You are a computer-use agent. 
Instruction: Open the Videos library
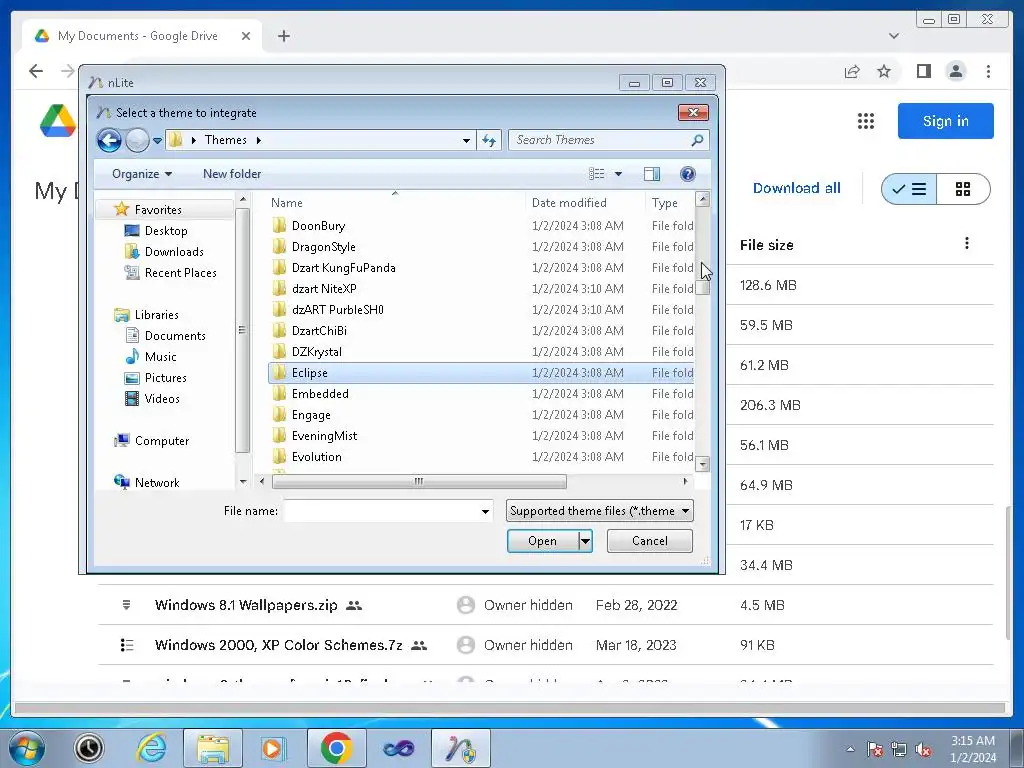coord(161,398)
